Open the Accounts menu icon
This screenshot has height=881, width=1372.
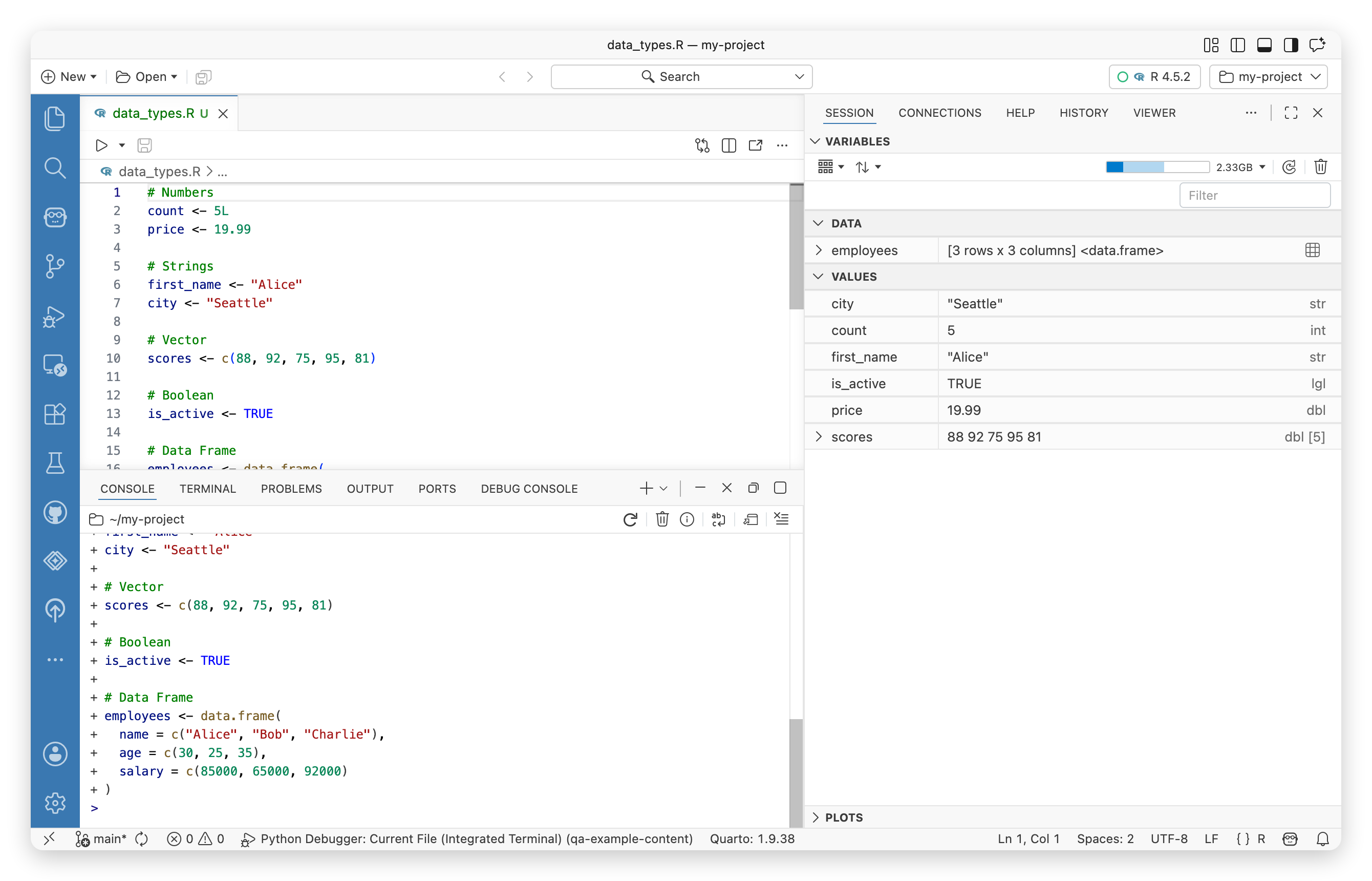pyautogui.click(x=55, y=753)
